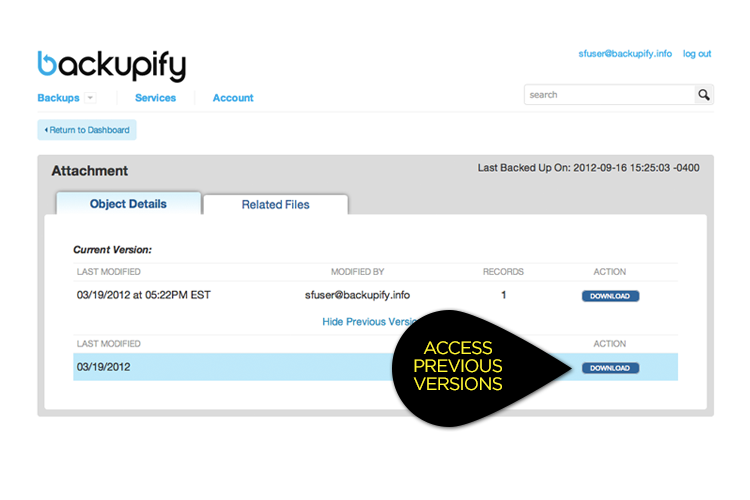Click the Modified By column header
The height and width of the screenshot is (500, 750).
pos(357,272)
